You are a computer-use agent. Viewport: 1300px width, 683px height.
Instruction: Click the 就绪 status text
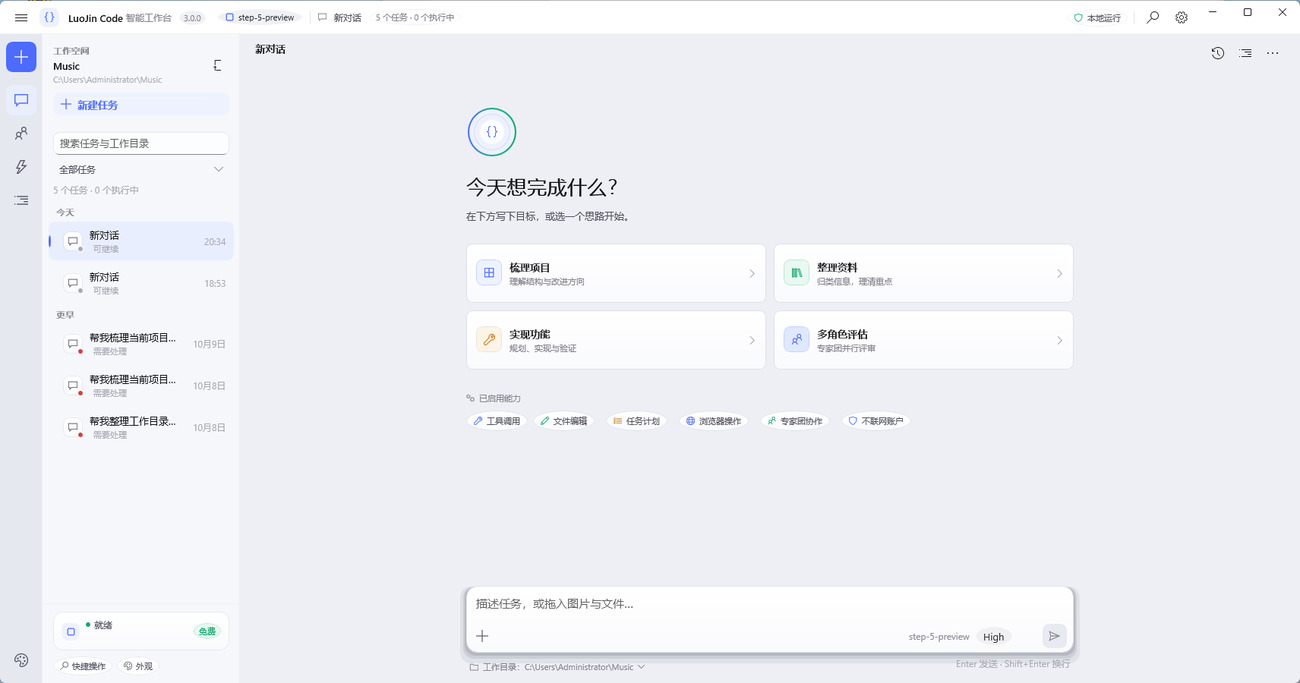point(103,625)
